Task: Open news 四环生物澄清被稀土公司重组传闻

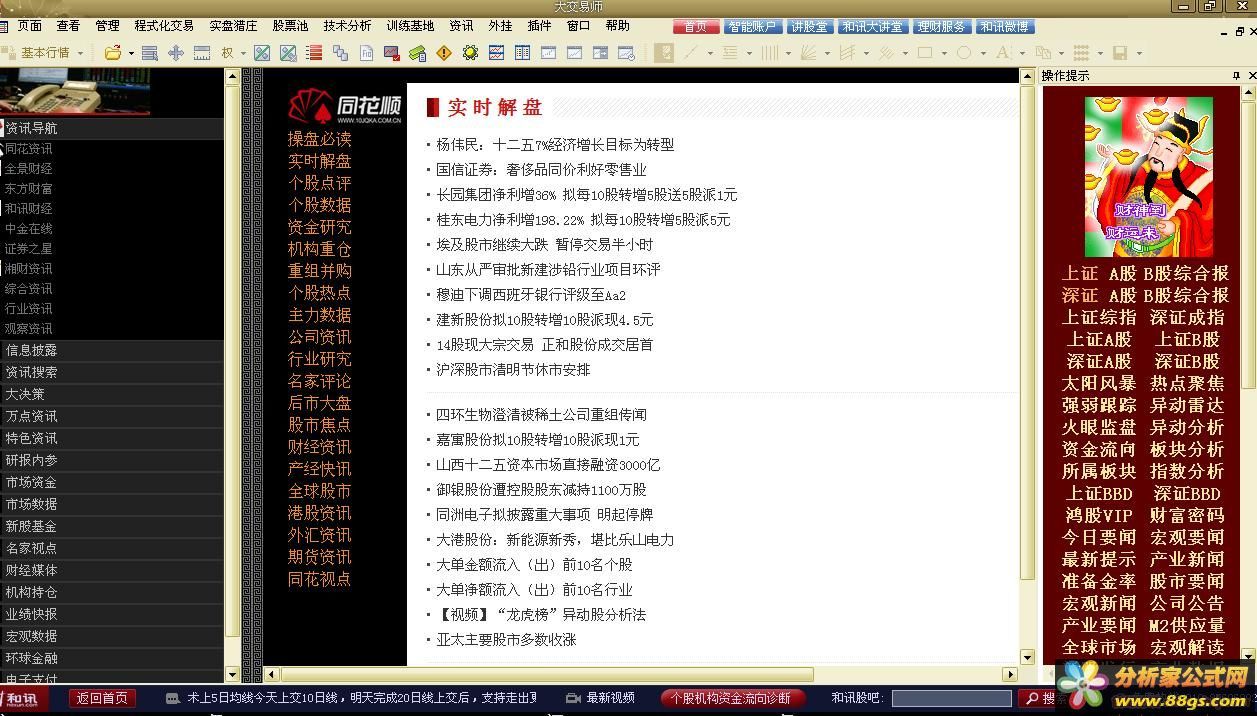Action: click(541, 415)
